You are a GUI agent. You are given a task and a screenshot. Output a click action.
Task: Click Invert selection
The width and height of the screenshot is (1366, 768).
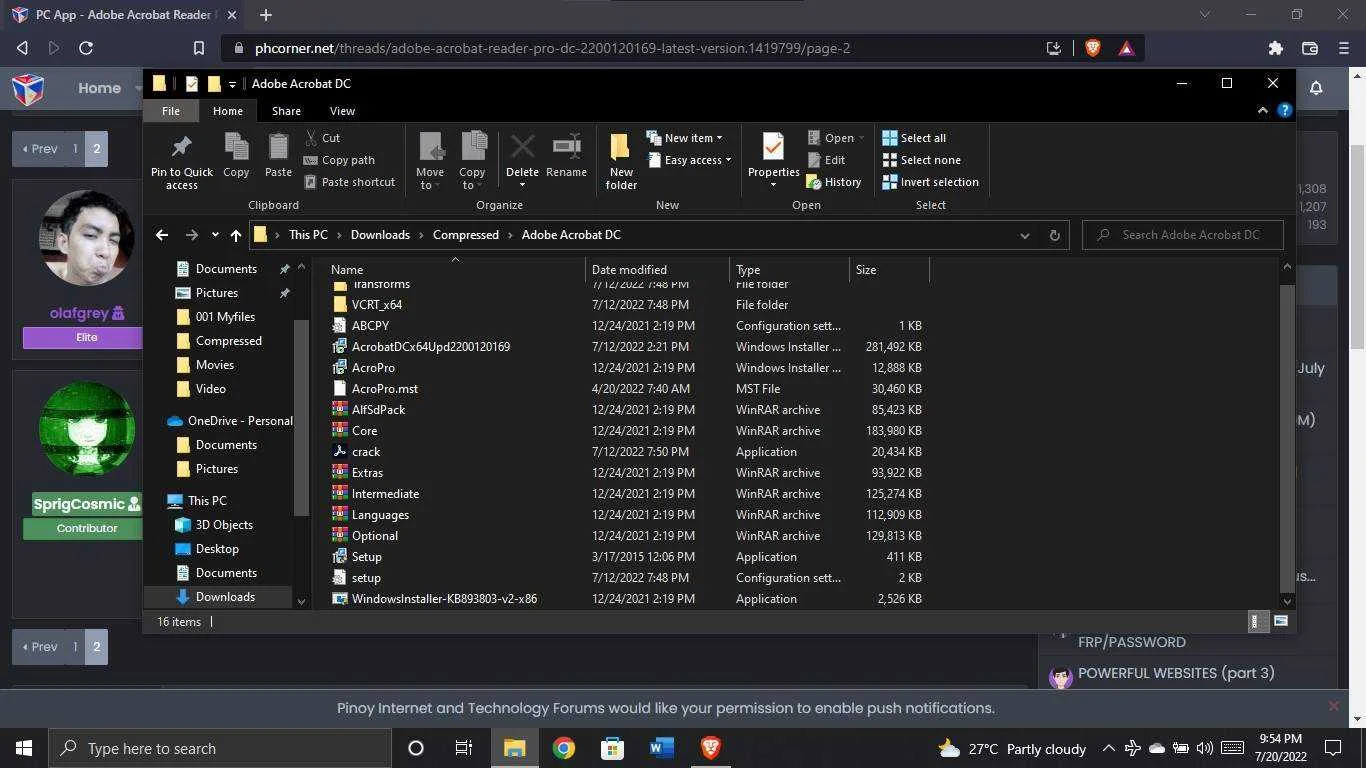pyautogui.click(x=930, y=182)
